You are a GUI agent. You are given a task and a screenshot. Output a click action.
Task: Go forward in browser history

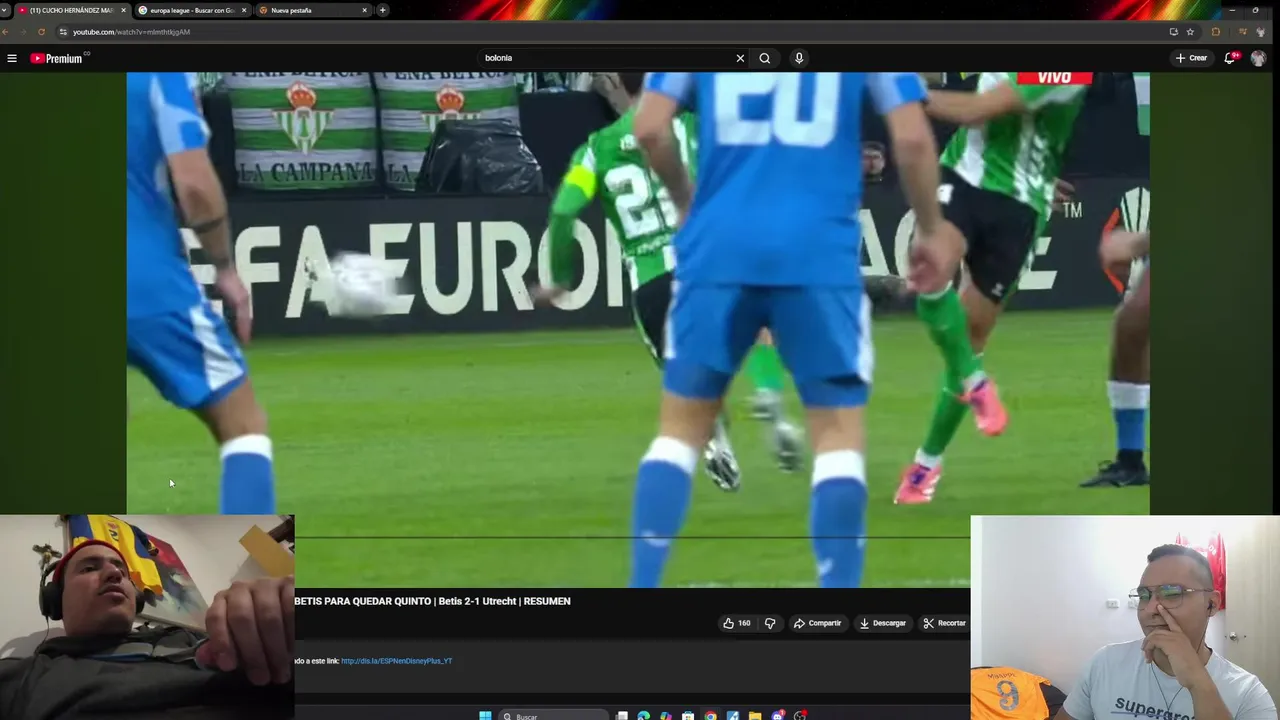point(23,32)
